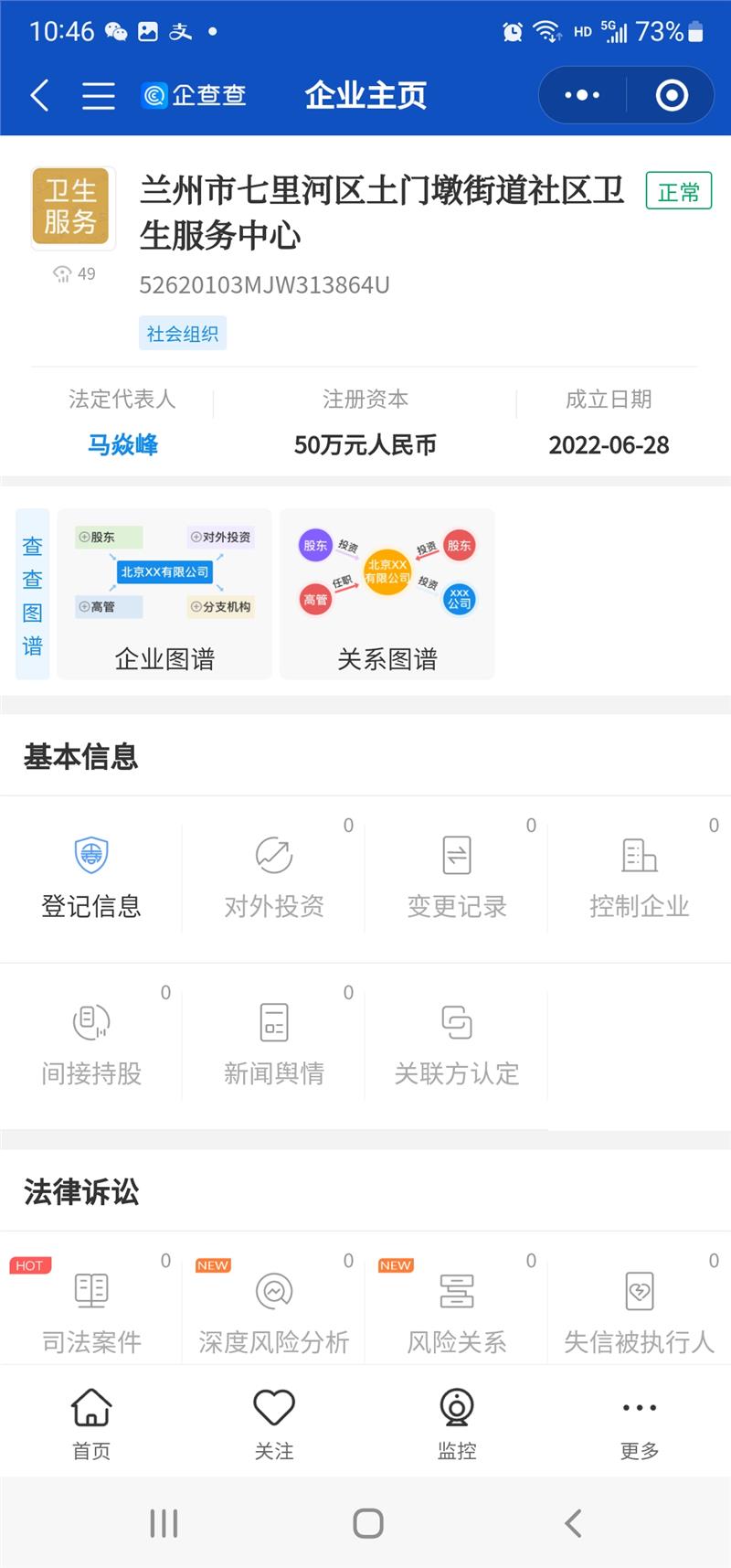Open 间接持股 indirect shareholding
731x1568 pixels.
[91, 1043]
